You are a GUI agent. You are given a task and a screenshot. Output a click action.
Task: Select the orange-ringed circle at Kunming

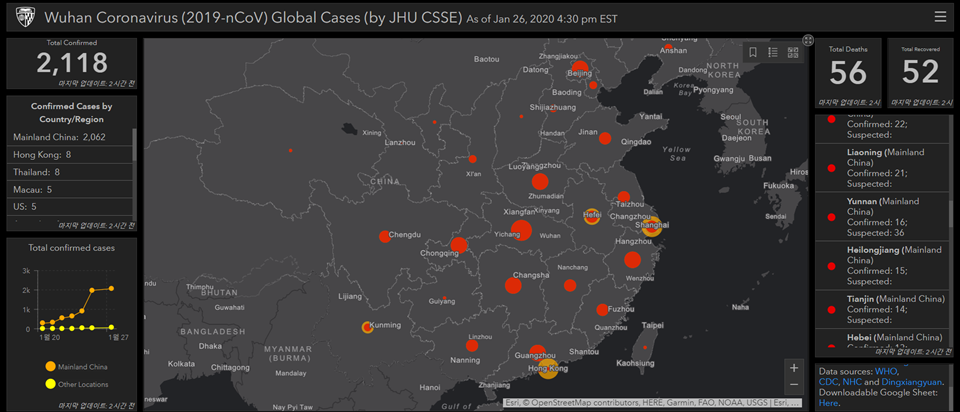(x=367, y=328)
